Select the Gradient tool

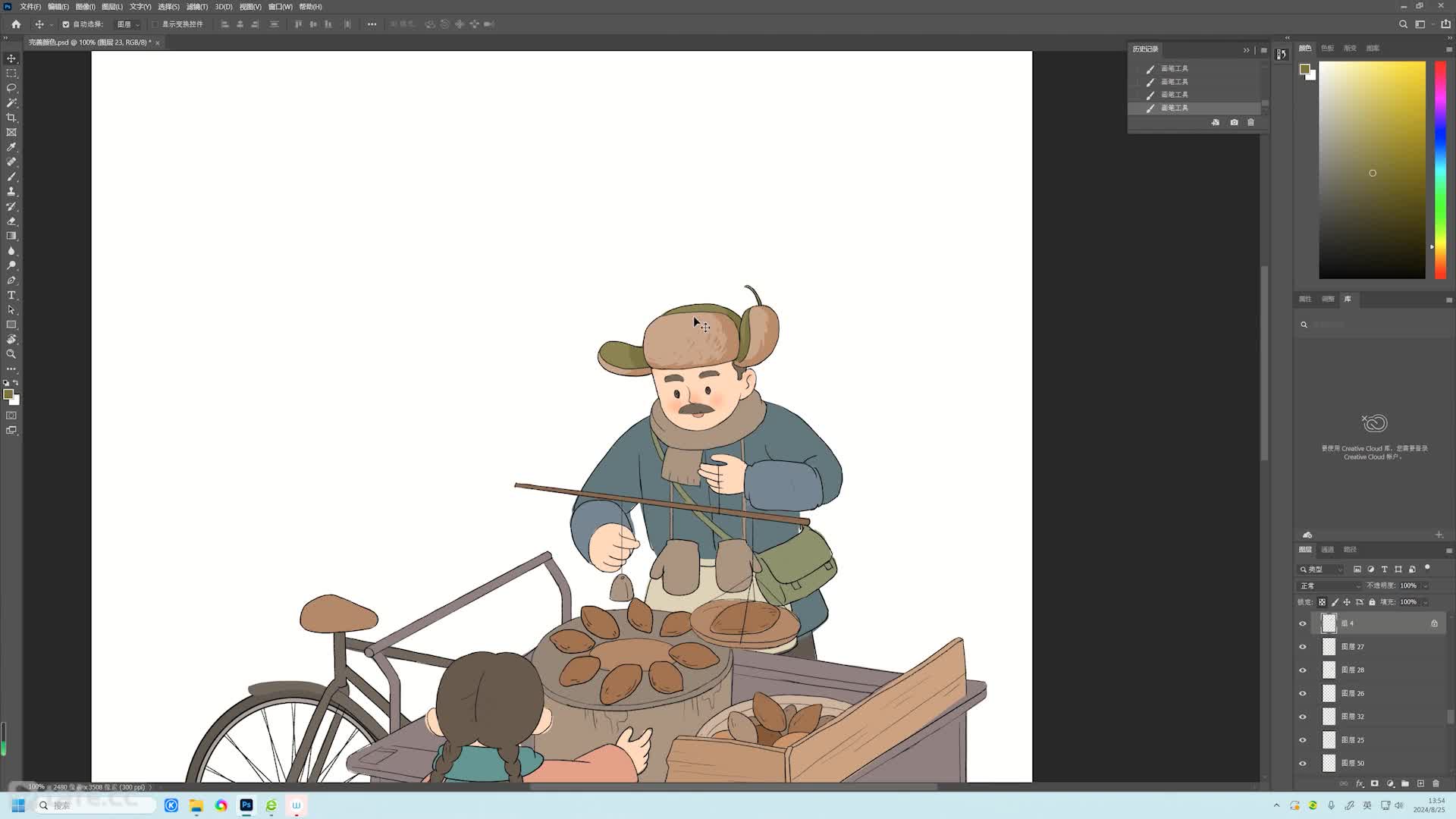(x=11, y=236)
